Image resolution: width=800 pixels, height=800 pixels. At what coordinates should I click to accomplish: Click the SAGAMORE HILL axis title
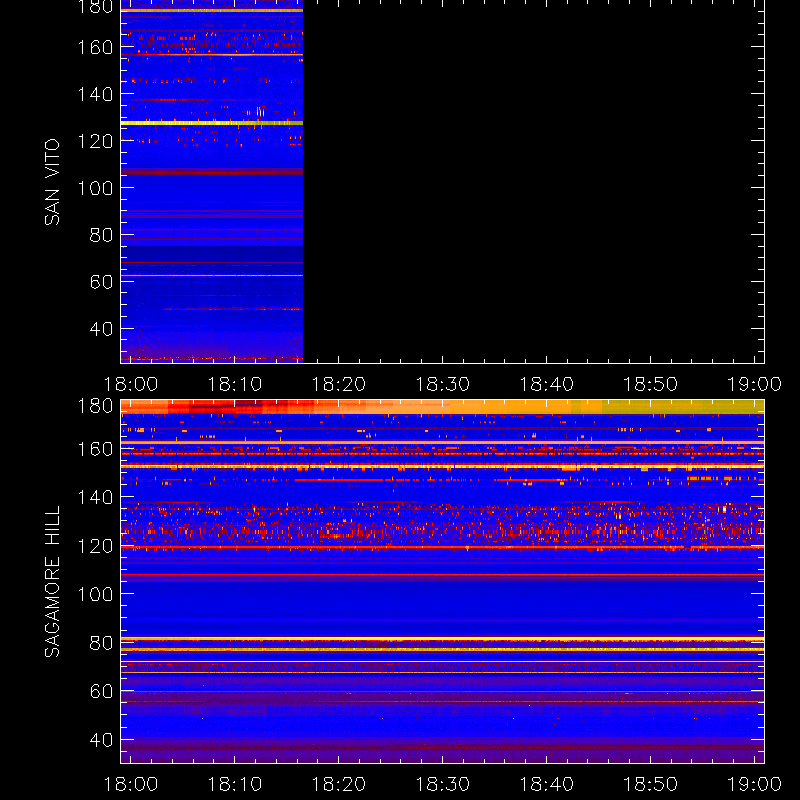point(52,582)
